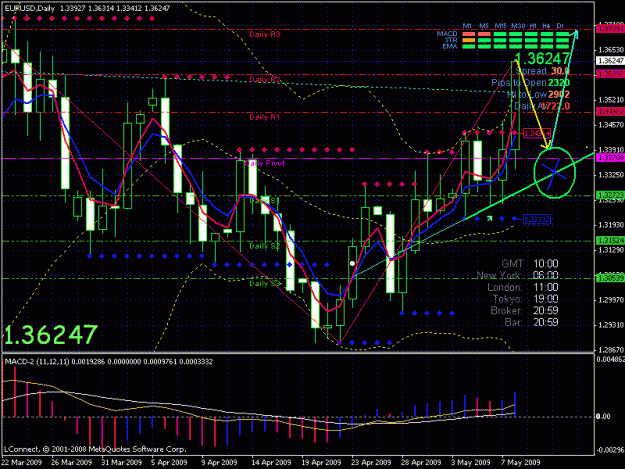Click the 5 Apr 2009 date label
Viewport: 625px width, 469px height.
tap(169, 462)
